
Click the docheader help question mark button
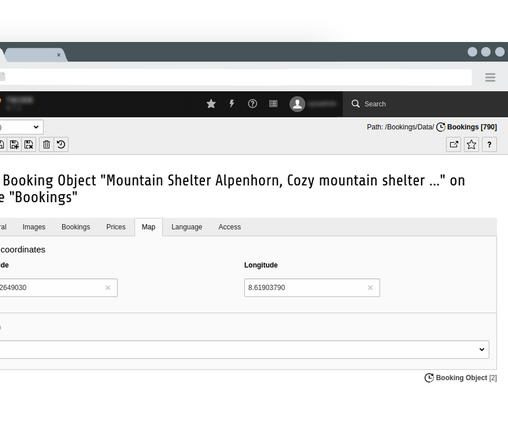coord(489,145)
